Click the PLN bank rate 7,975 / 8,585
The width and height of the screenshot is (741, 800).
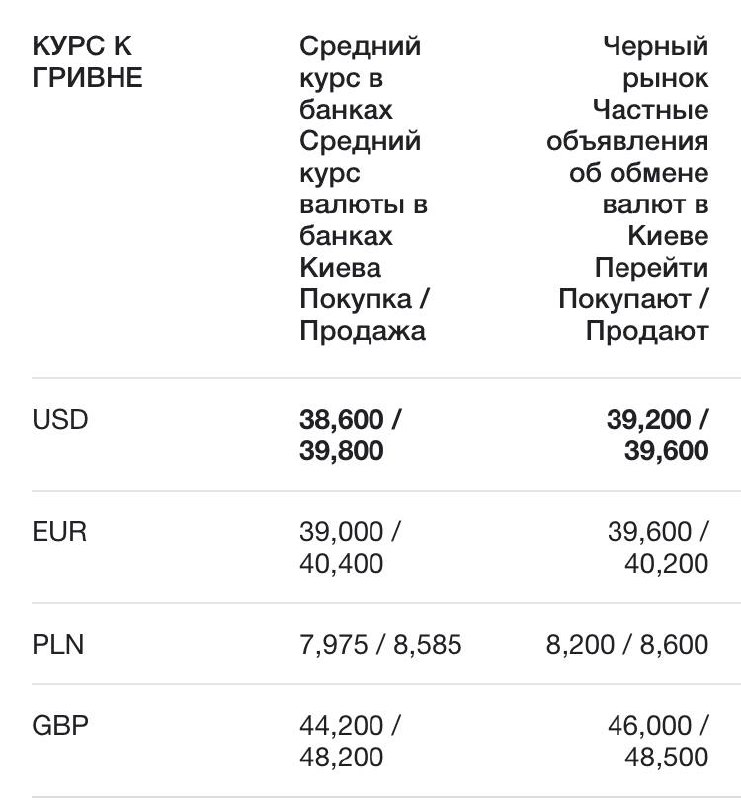(x=380, y=645)
